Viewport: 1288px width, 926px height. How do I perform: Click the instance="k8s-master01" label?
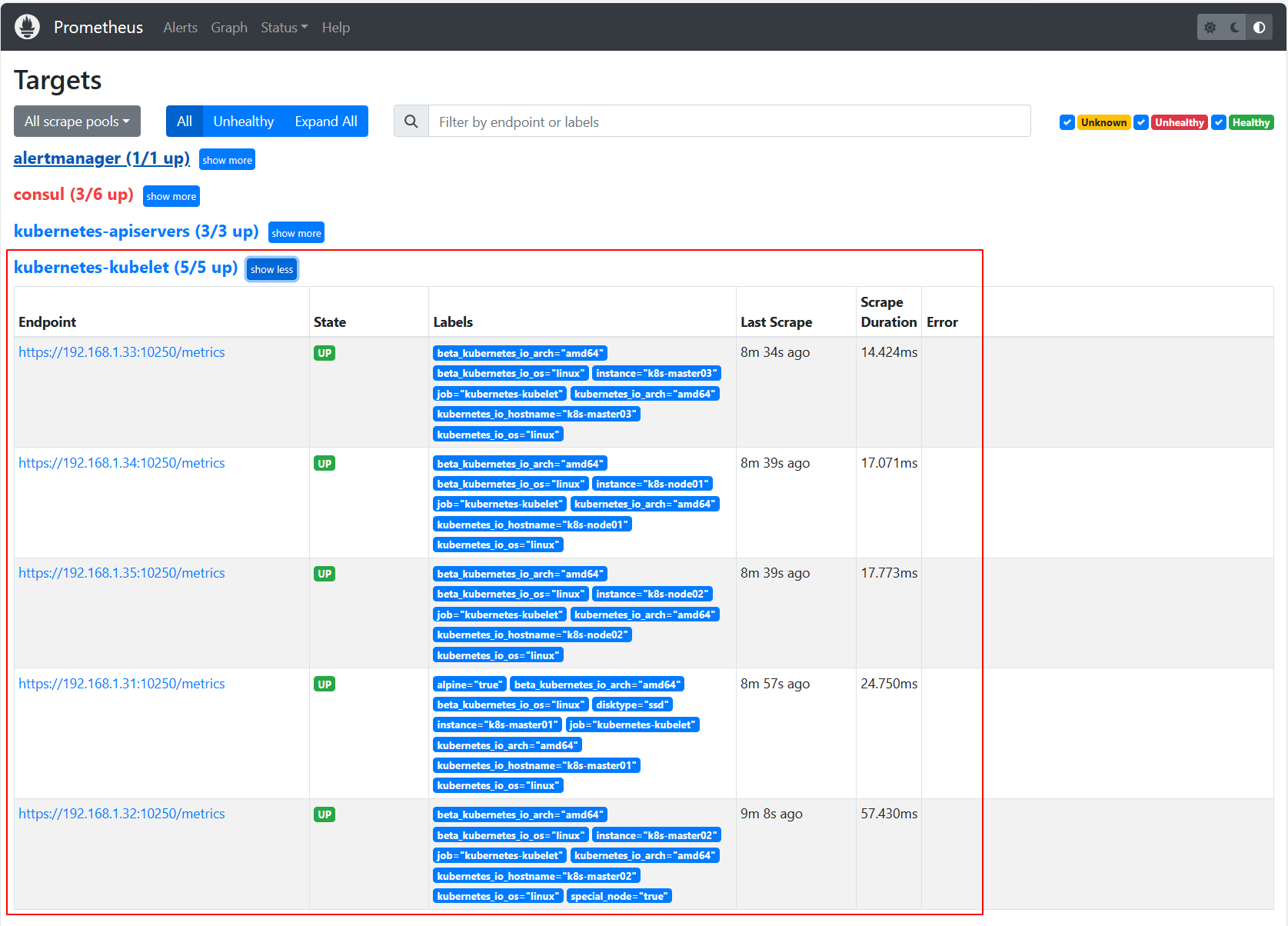pos(498,725)
